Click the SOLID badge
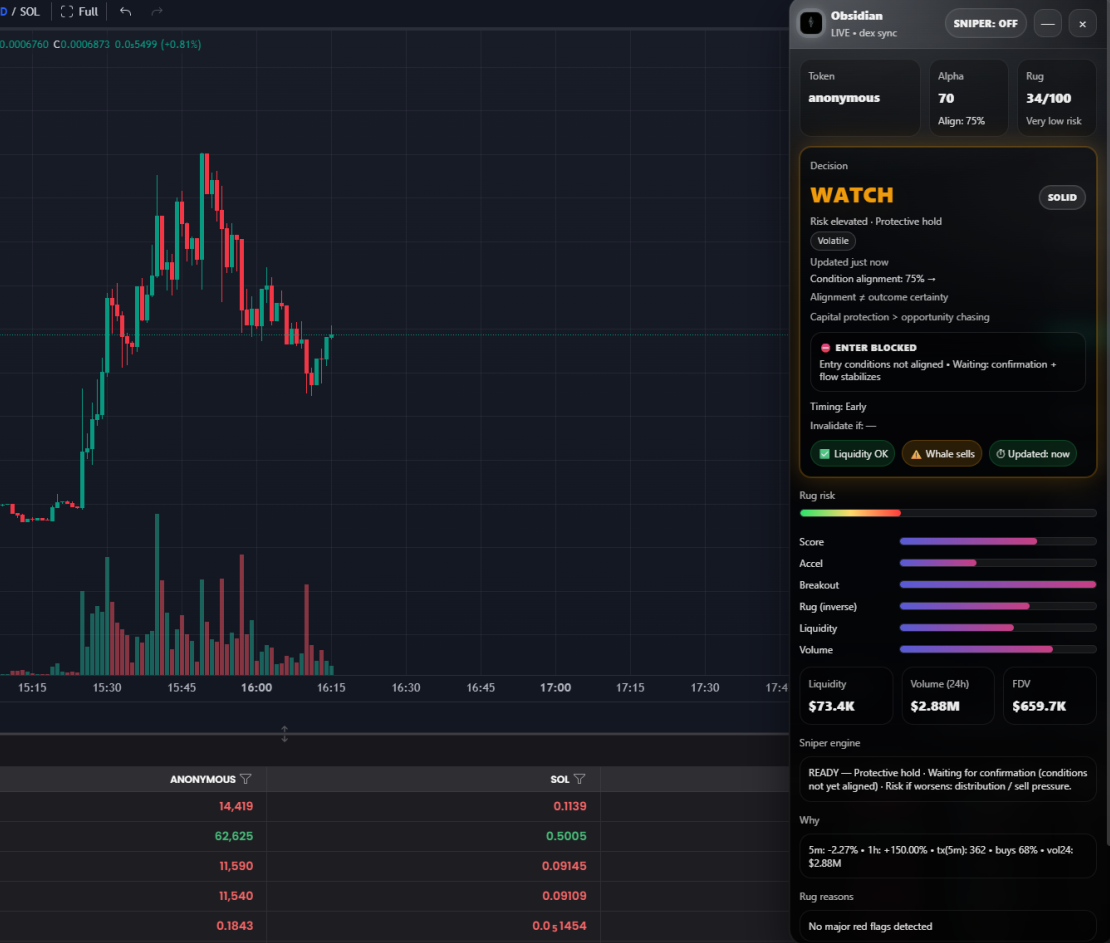This screenshot has width=1110, height=943. (1062, 198)
